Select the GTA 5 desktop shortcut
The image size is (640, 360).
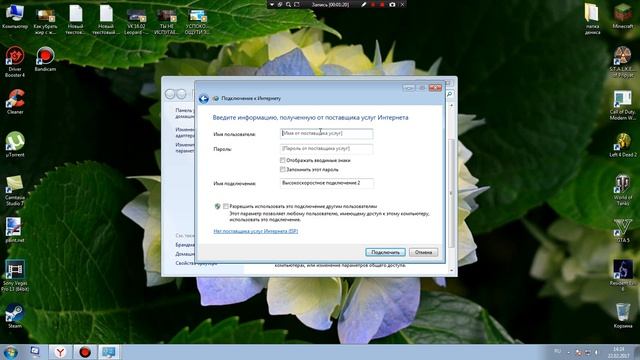pos(623,231)
